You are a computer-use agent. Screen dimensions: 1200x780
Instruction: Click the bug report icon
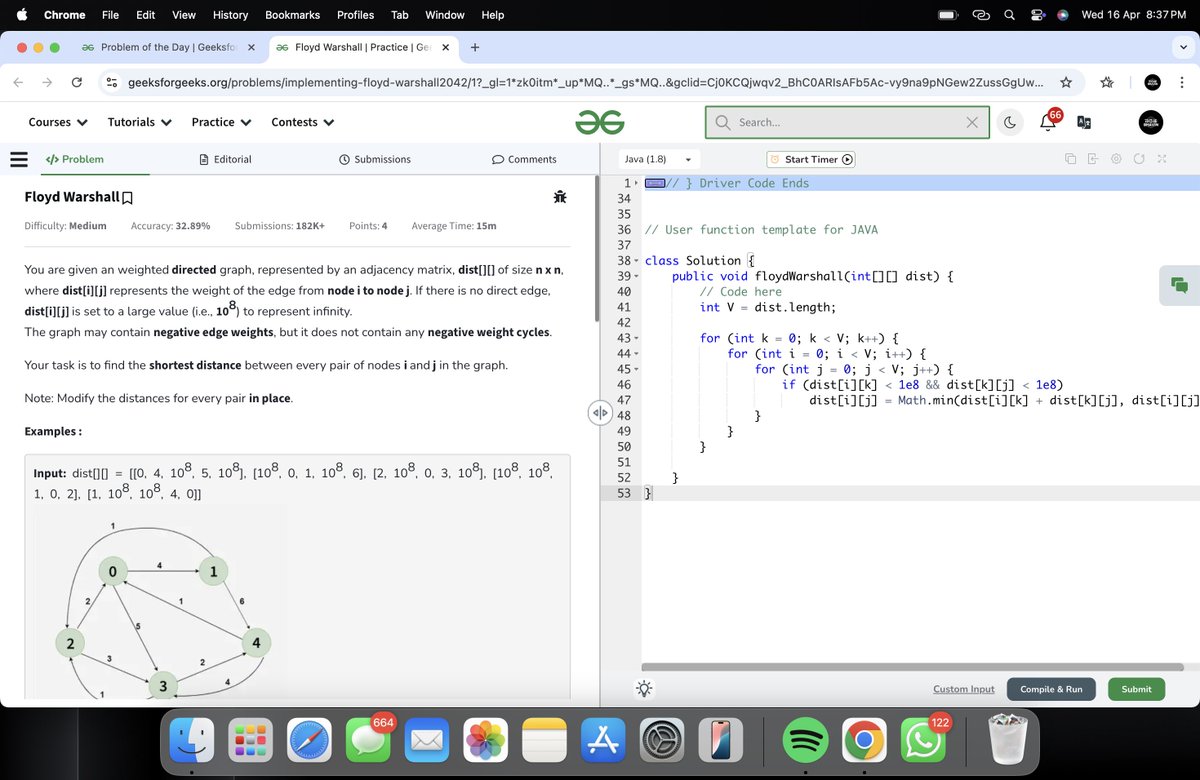point(560,197)
